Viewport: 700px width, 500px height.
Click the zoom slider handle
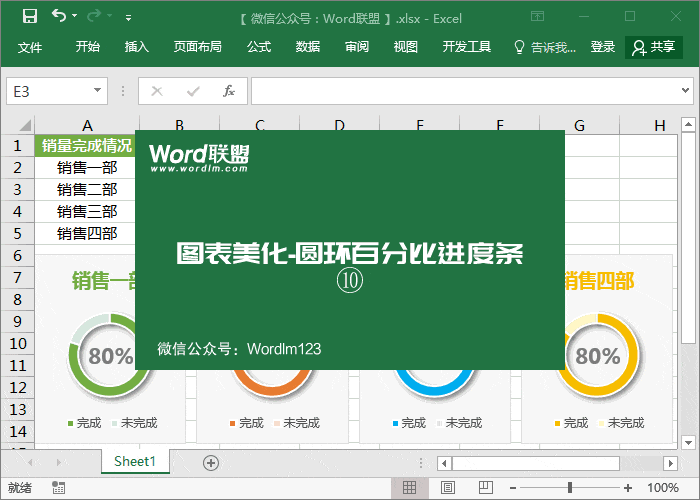pos(570,488)
